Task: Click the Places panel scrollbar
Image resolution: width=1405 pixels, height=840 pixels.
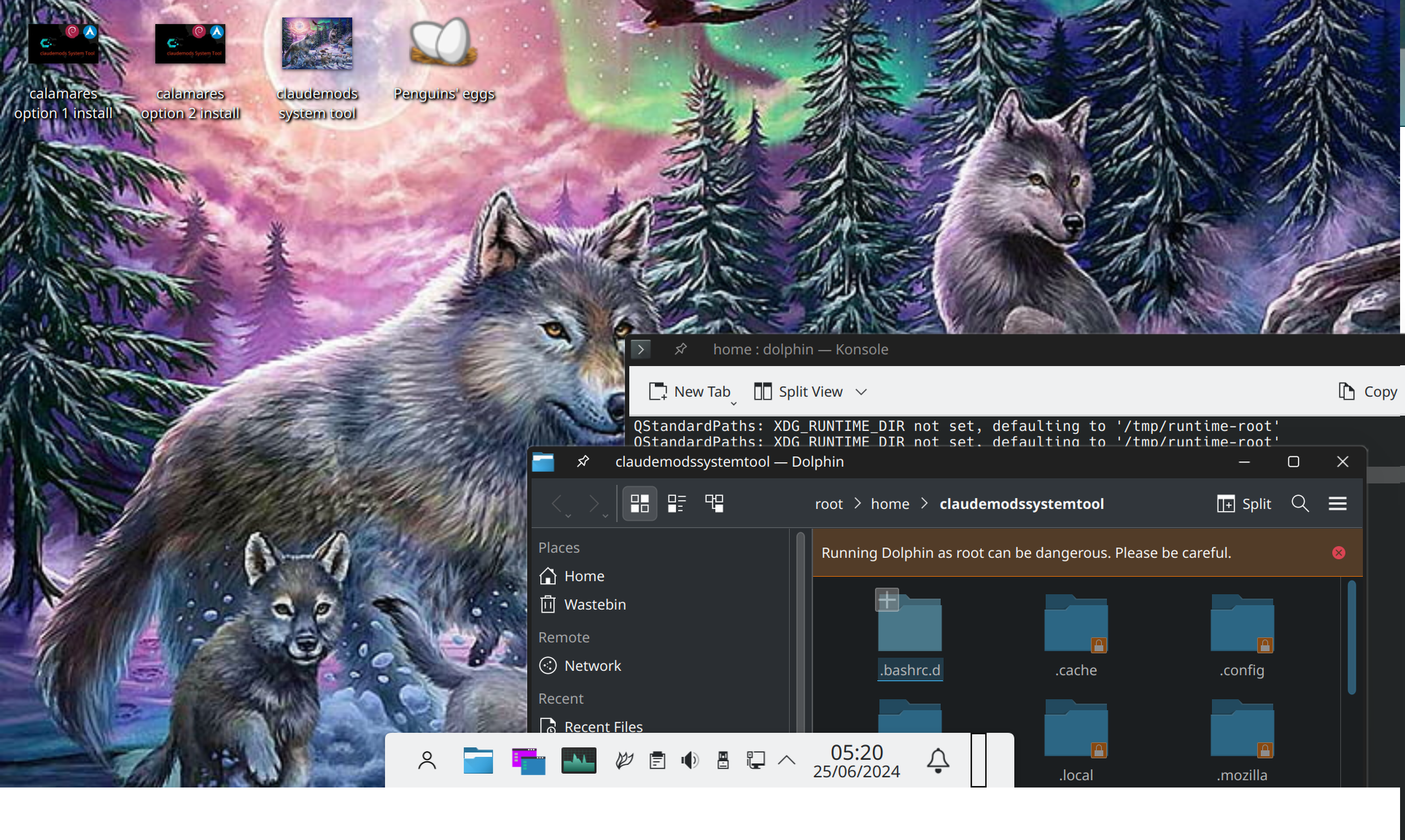Action: click(x=801, y=632)
